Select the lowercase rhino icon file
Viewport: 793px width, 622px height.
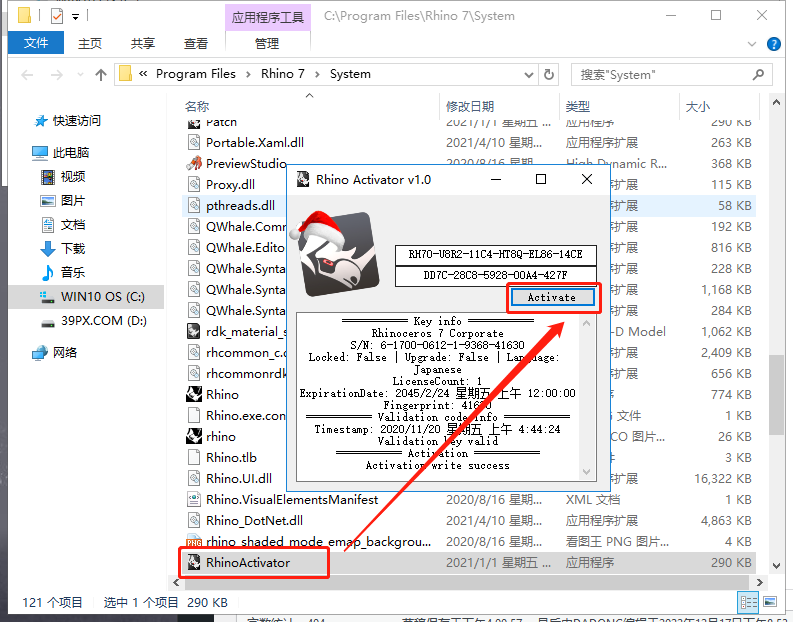pos(194,436)
